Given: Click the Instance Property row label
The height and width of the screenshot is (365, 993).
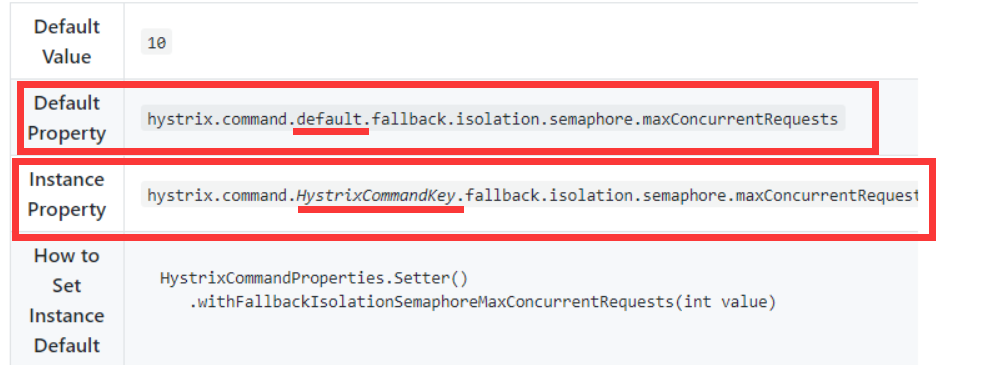Looking at the screenshot, I should (x=66, y=195).
